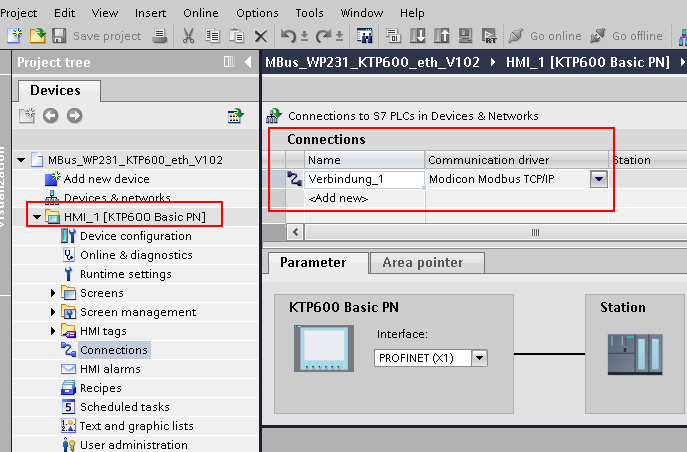
Task: Open the Edit menu
Action: click(x=64, y=13)
